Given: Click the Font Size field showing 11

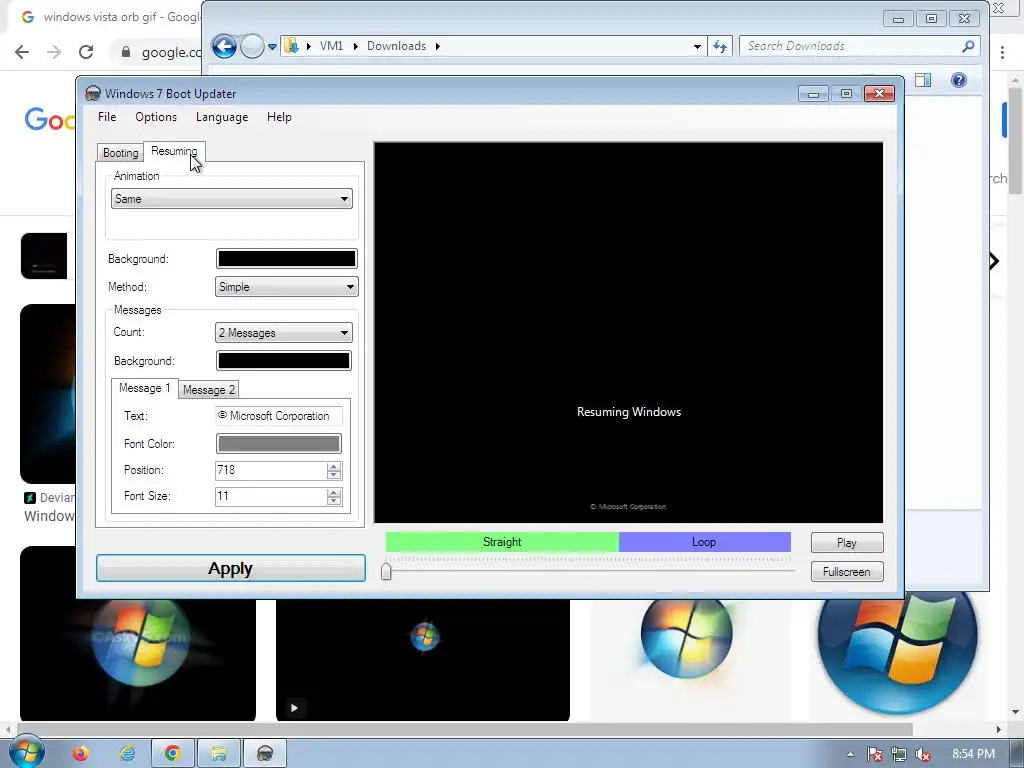Looking at the screenshot, I should tap(270, 496).
